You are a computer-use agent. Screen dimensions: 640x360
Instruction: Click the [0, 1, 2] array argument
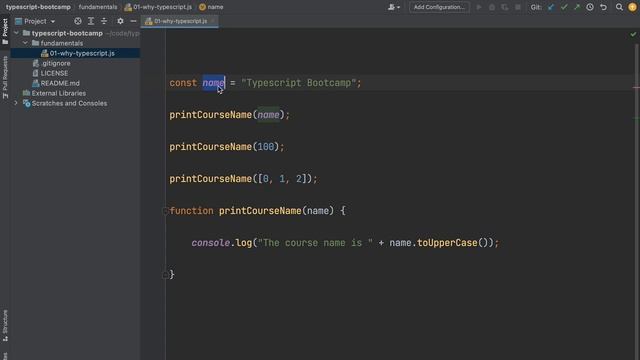tap(282, 179)
